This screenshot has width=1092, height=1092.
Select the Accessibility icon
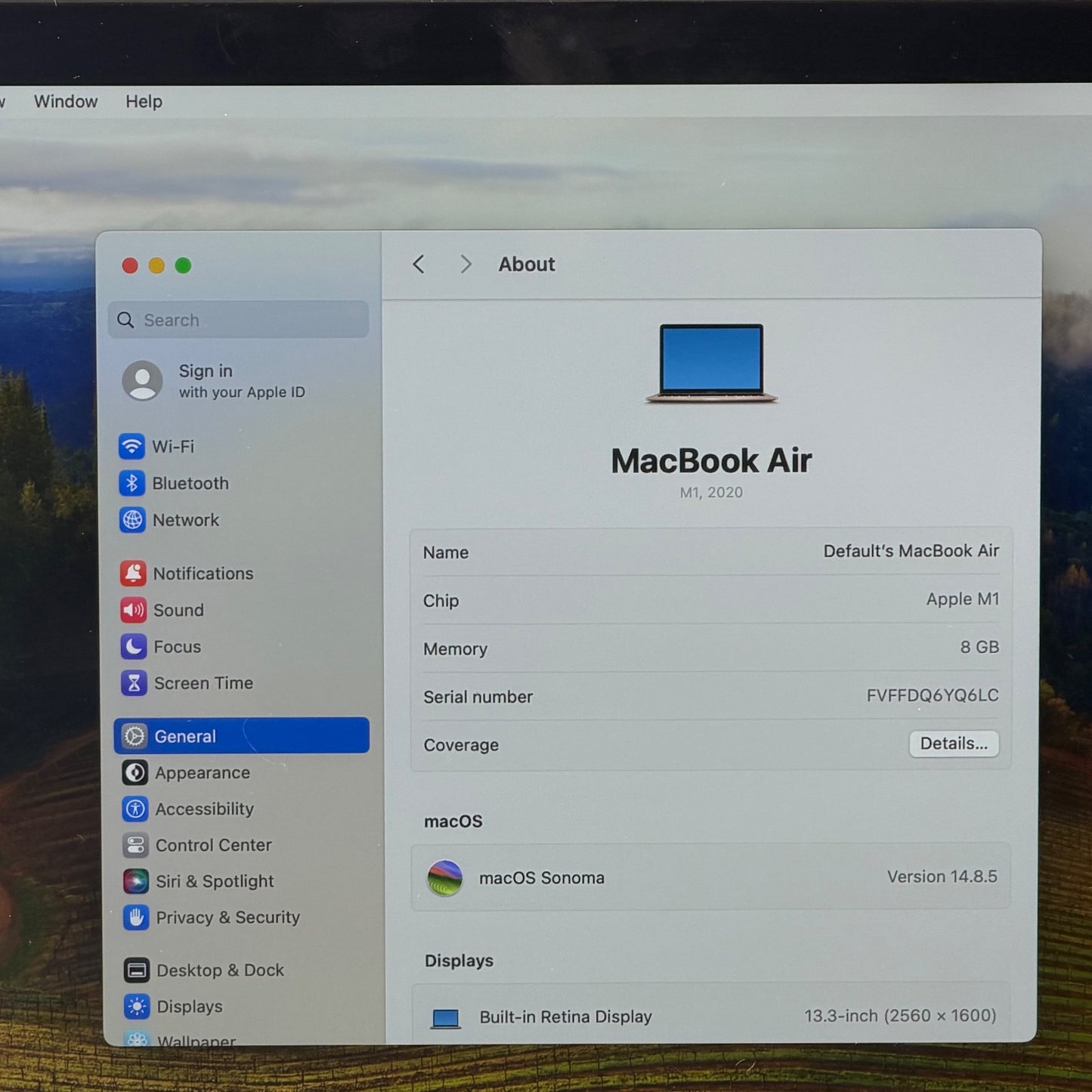pos(135,809)
